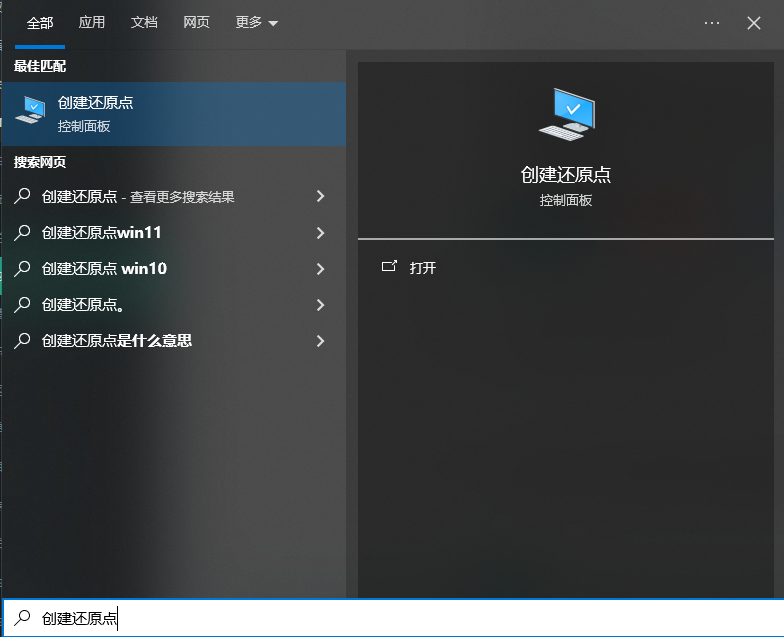Click the computer icon in best match result
This screenshot has width=784, height=637.
(30, 110)
